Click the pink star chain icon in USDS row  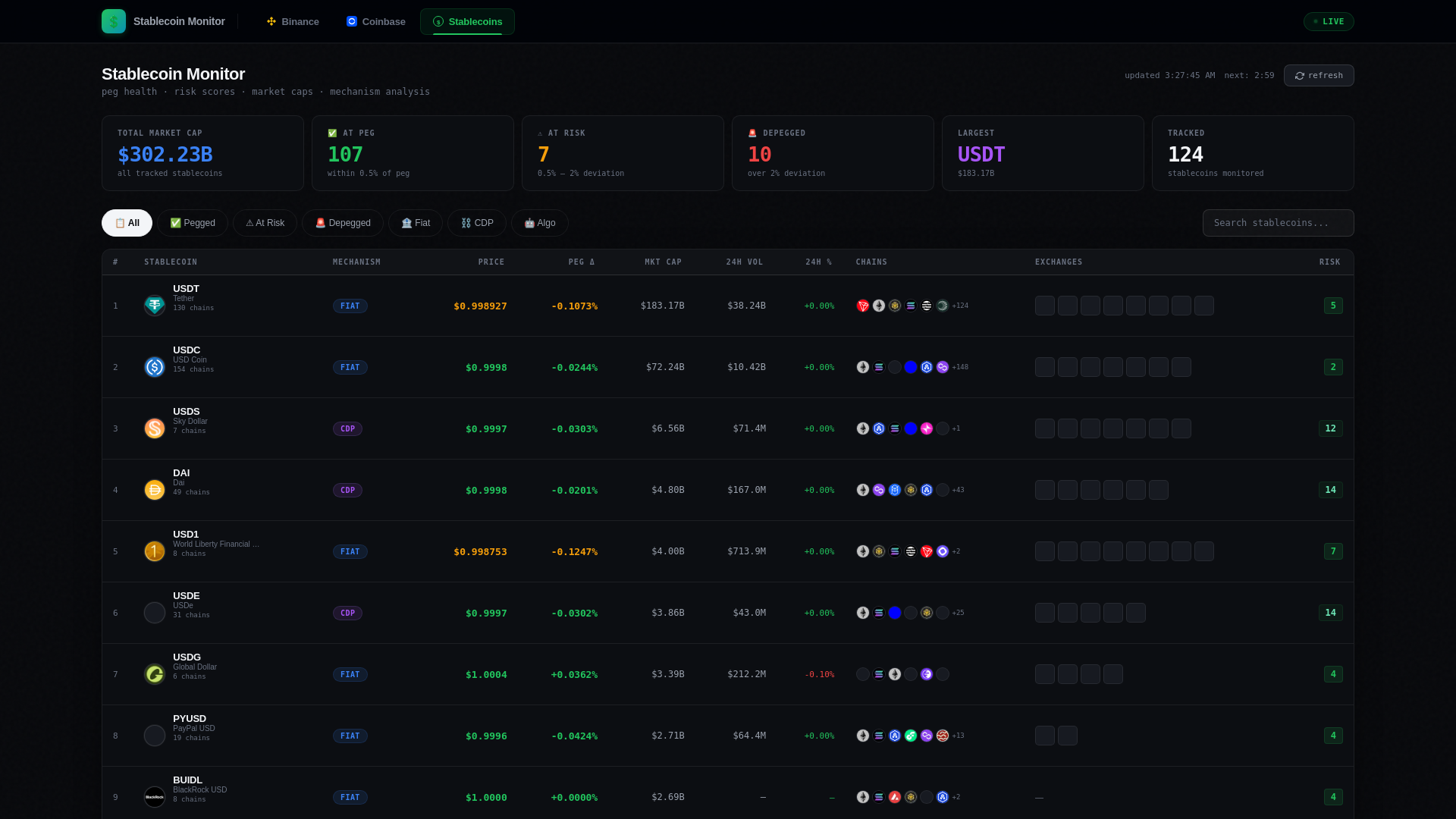[x=927, y=428]
